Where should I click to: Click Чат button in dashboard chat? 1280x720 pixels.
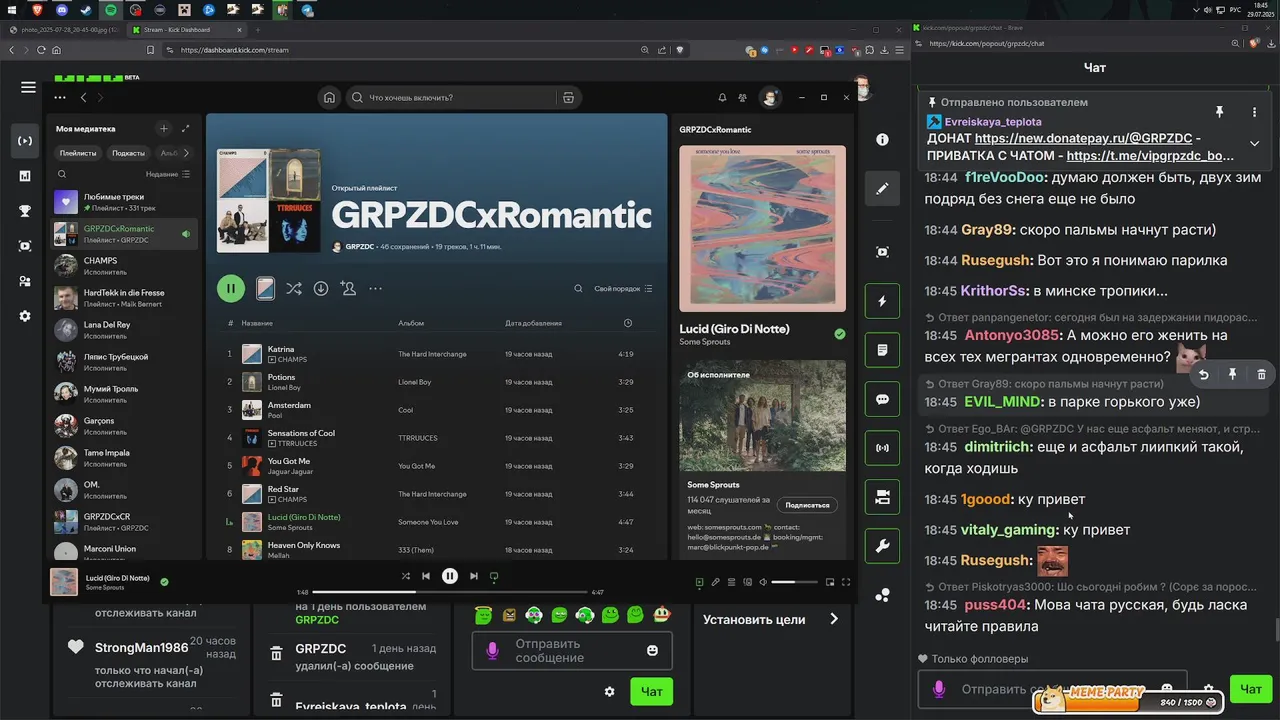[x=651, y=691]
